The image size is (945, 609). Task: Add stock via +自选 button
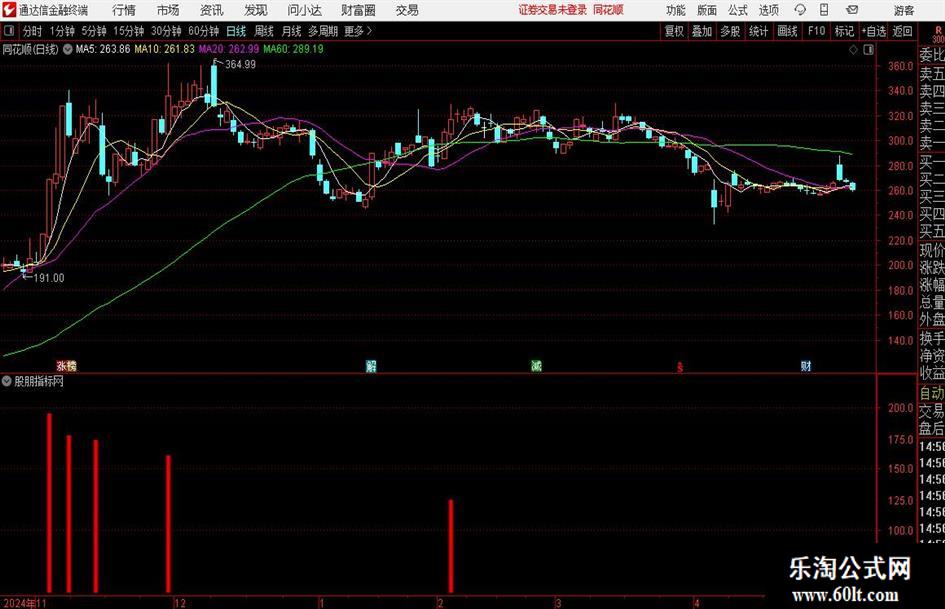tap(874, 31)
